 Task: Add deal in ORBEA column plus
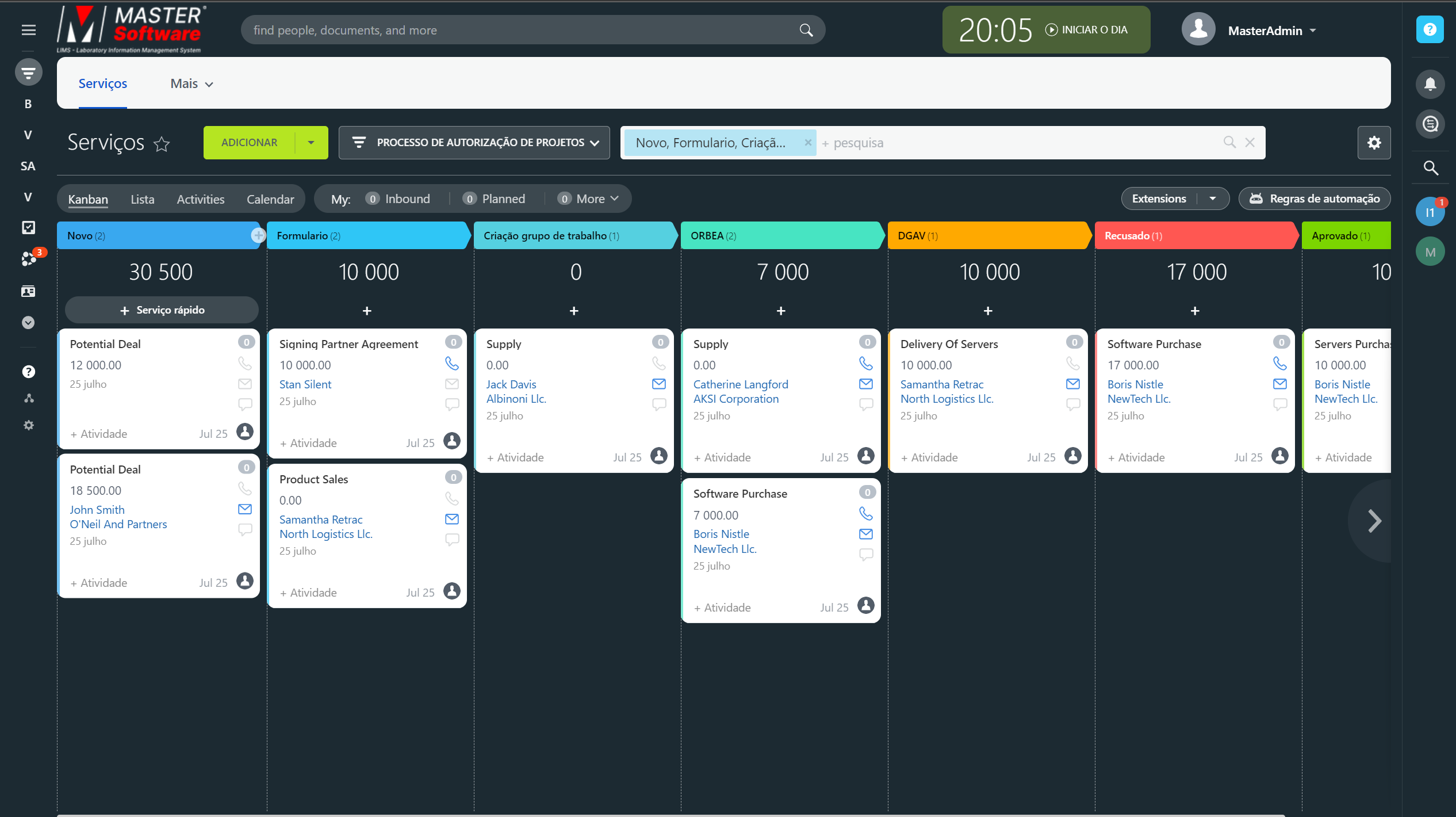point(781,311)
